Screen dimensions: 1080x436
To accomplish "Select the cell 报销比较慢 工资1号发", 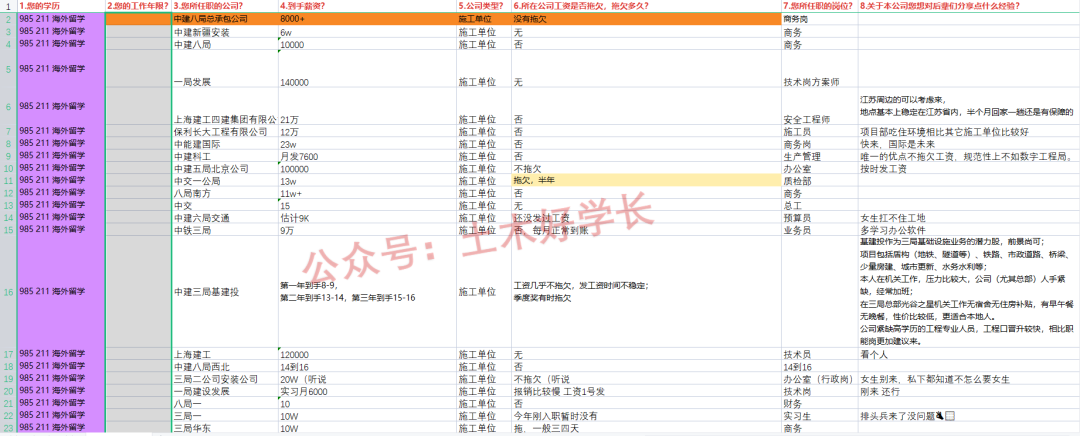I will [x=646, y=392].
